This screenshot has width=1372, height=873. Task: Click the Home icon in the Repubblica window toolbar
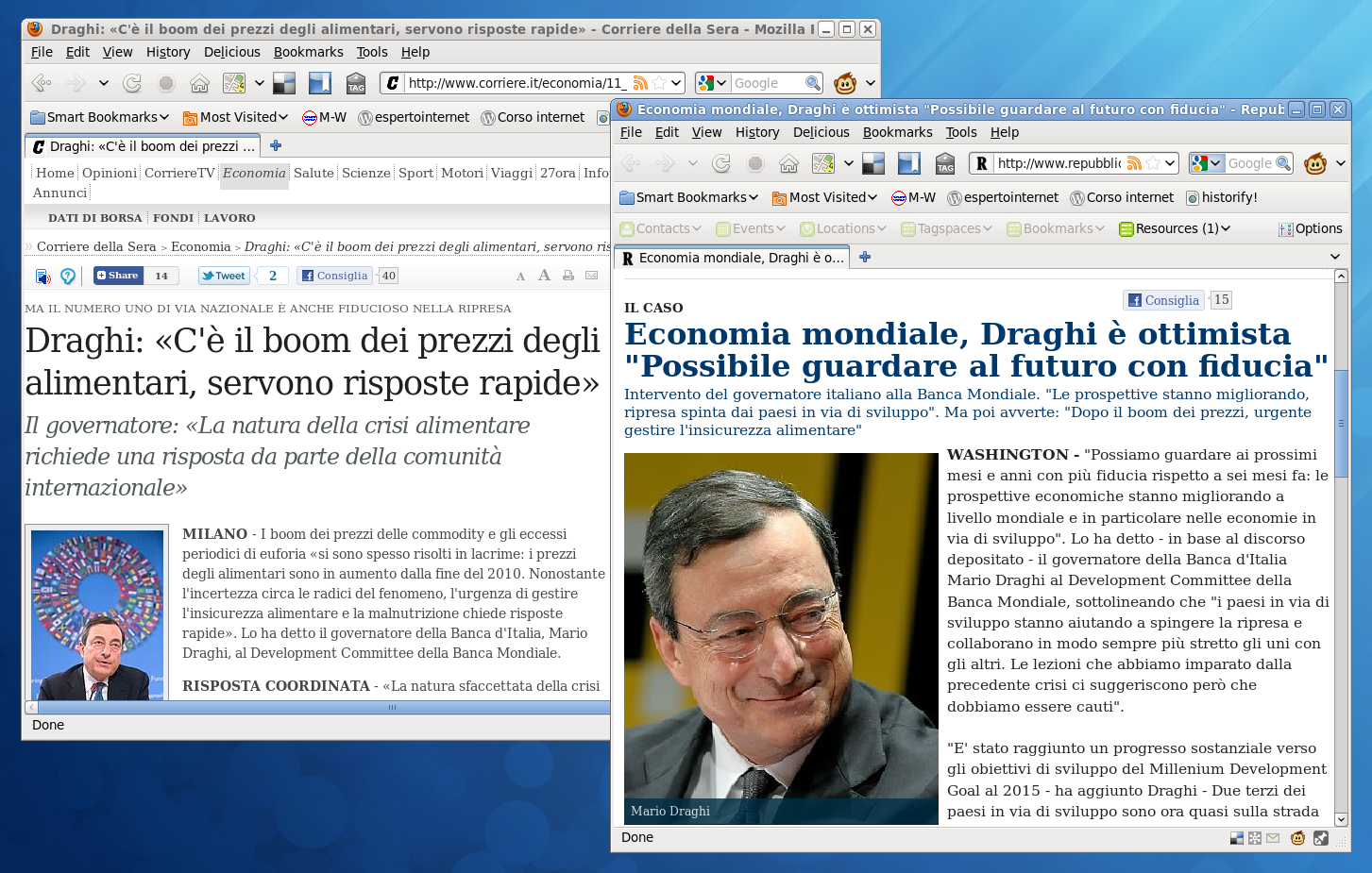pyautogui.click(x=789, y=163)
